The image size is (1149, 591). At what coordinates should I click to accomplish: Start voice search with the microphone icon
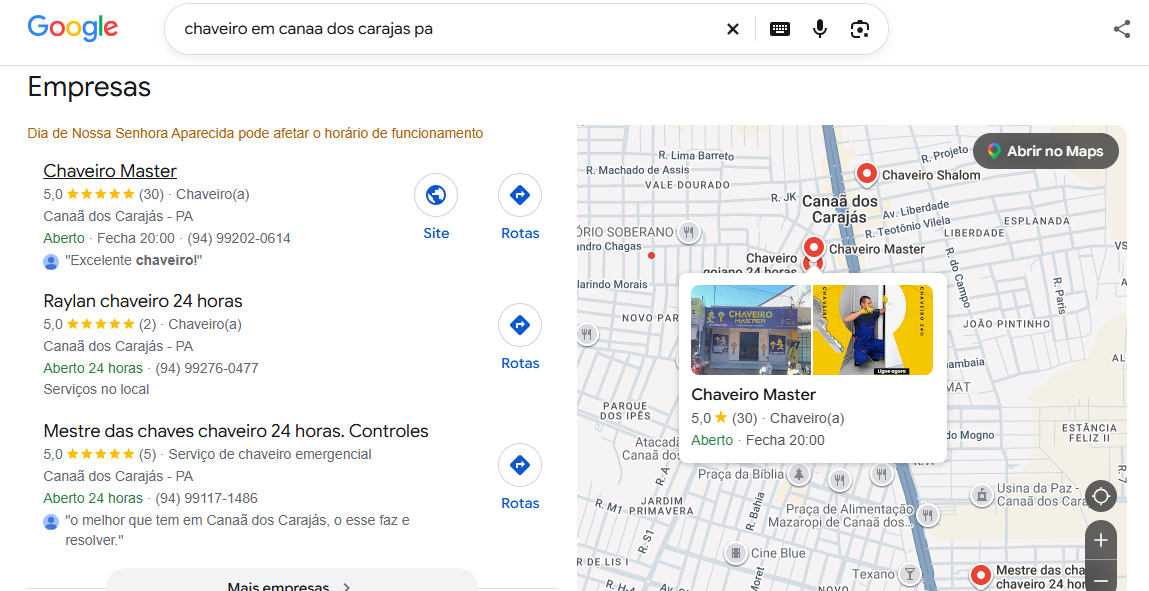(820, 29)
